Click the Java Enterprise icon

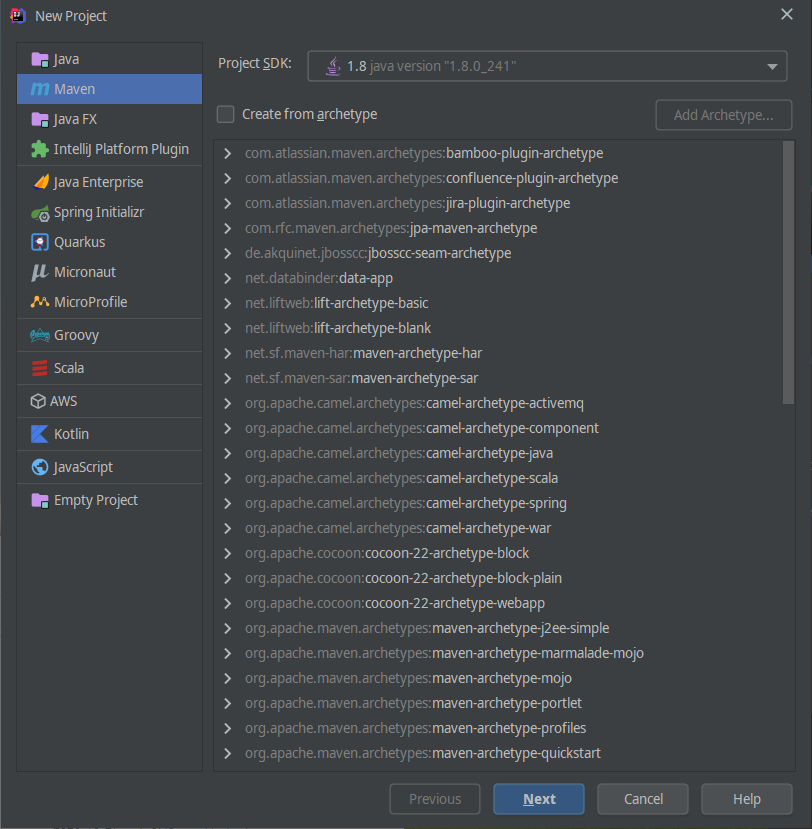pos(41,182)
